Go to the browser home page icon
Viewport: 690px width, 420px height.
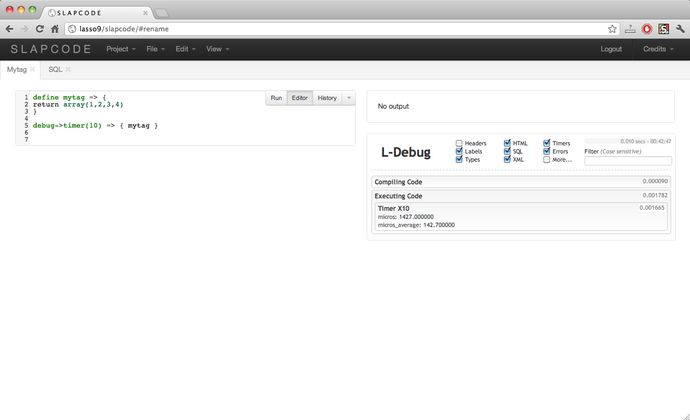click(55, 29)
